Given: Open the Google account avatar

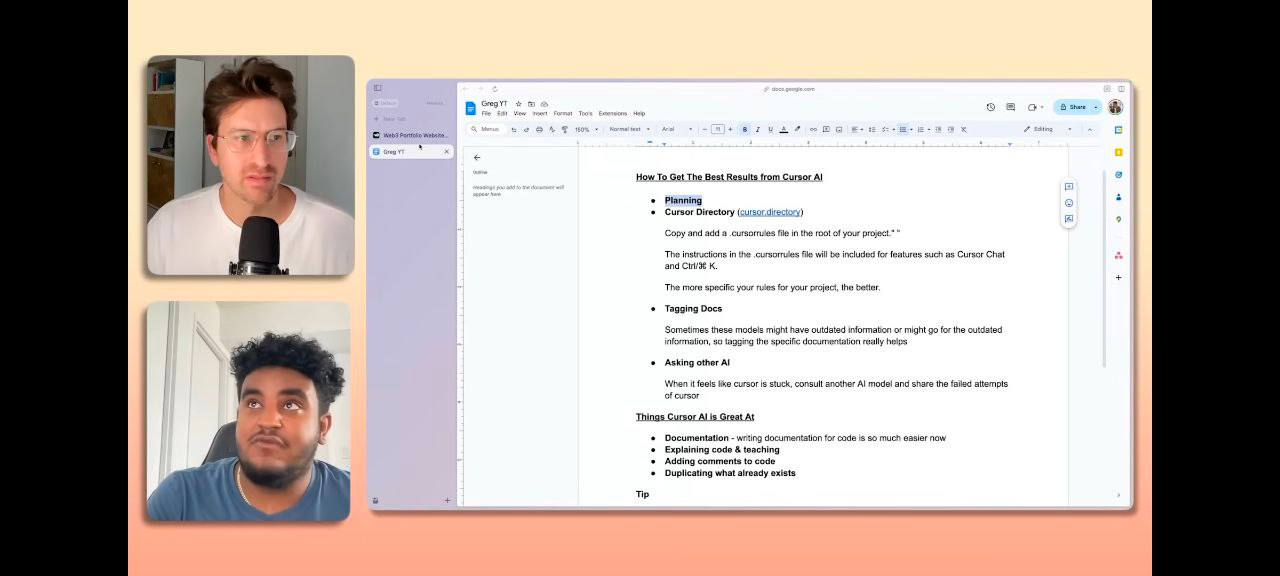Looking at the screenshot, I should [1115, 107].
